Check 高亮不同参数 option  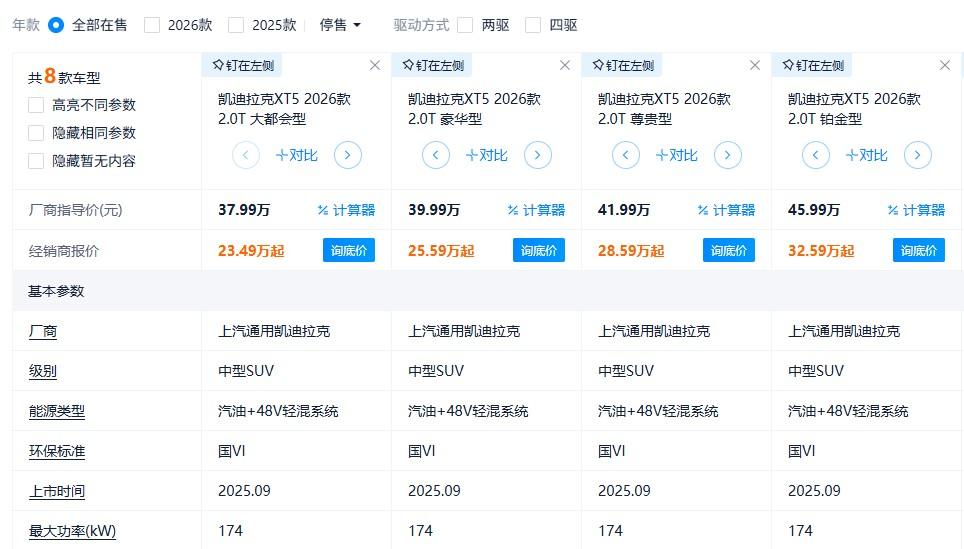(x=36, y=105)
